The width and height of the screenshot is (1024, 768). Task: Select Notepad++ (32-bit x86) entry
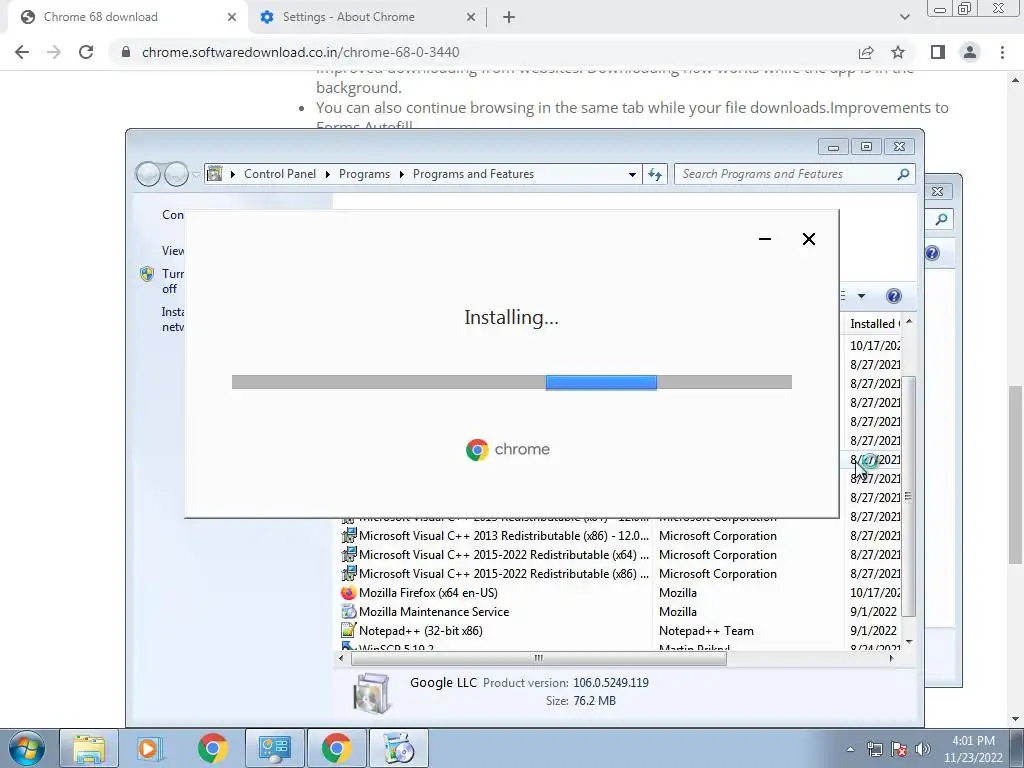coord(619,630)
